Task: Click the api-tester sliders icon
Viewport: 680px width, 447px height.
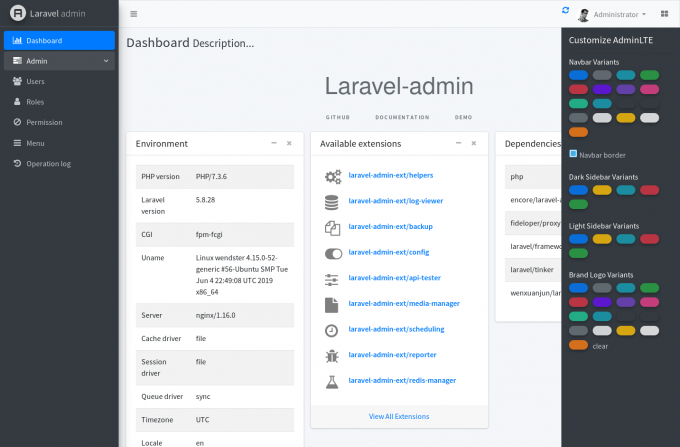Action: coord(331,280)
